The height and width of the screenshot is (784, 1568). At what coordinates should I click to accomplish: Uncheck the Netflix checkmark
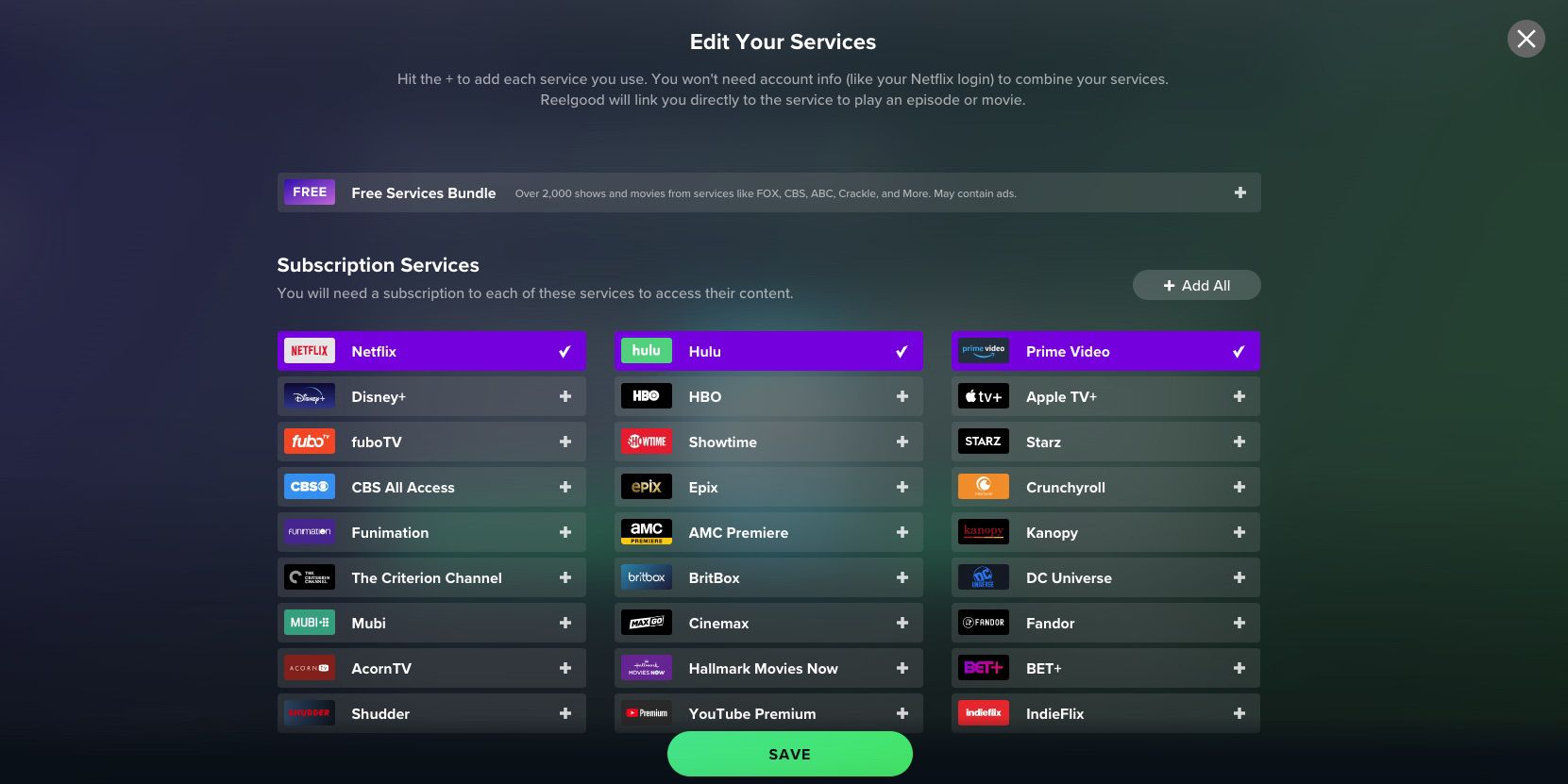(x=565, y=352)
